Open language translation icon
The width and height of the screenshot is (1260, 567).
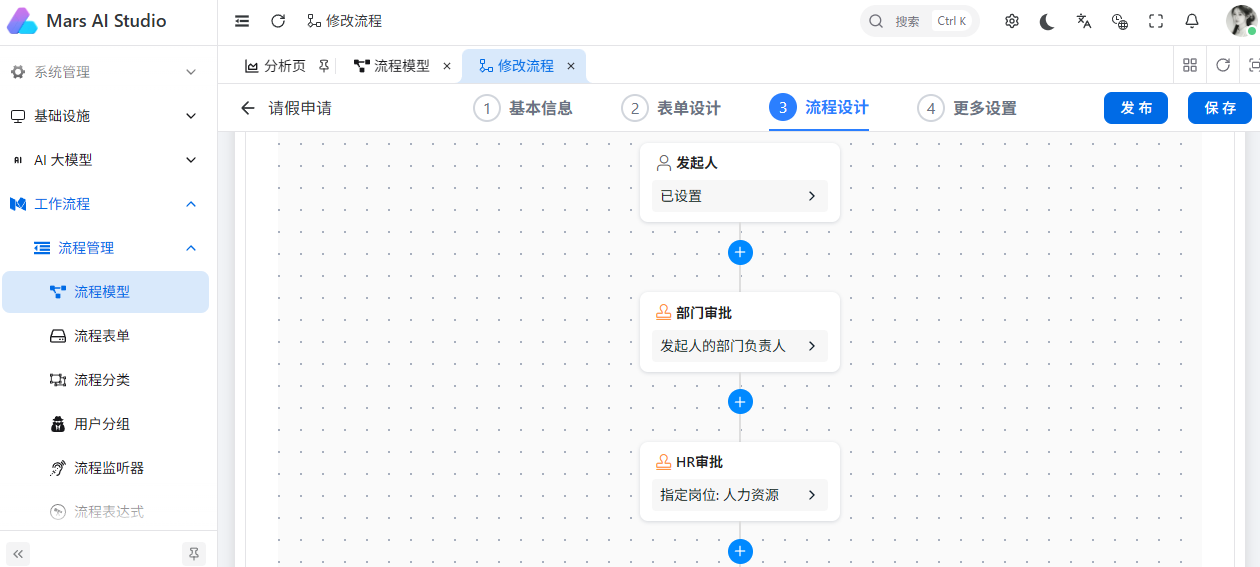[1083, 21]
